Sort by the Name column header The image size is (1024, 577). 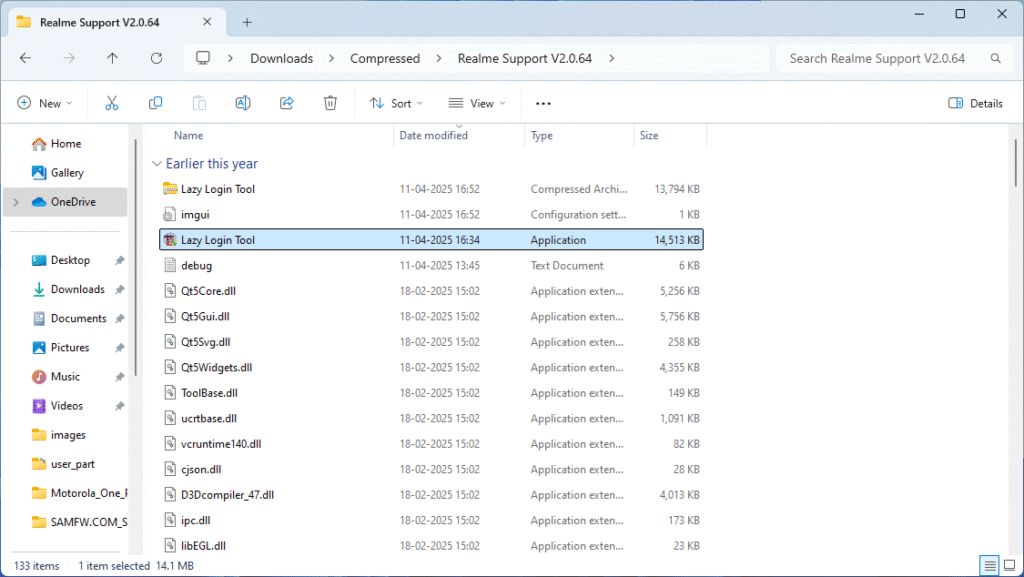point(188,135)
